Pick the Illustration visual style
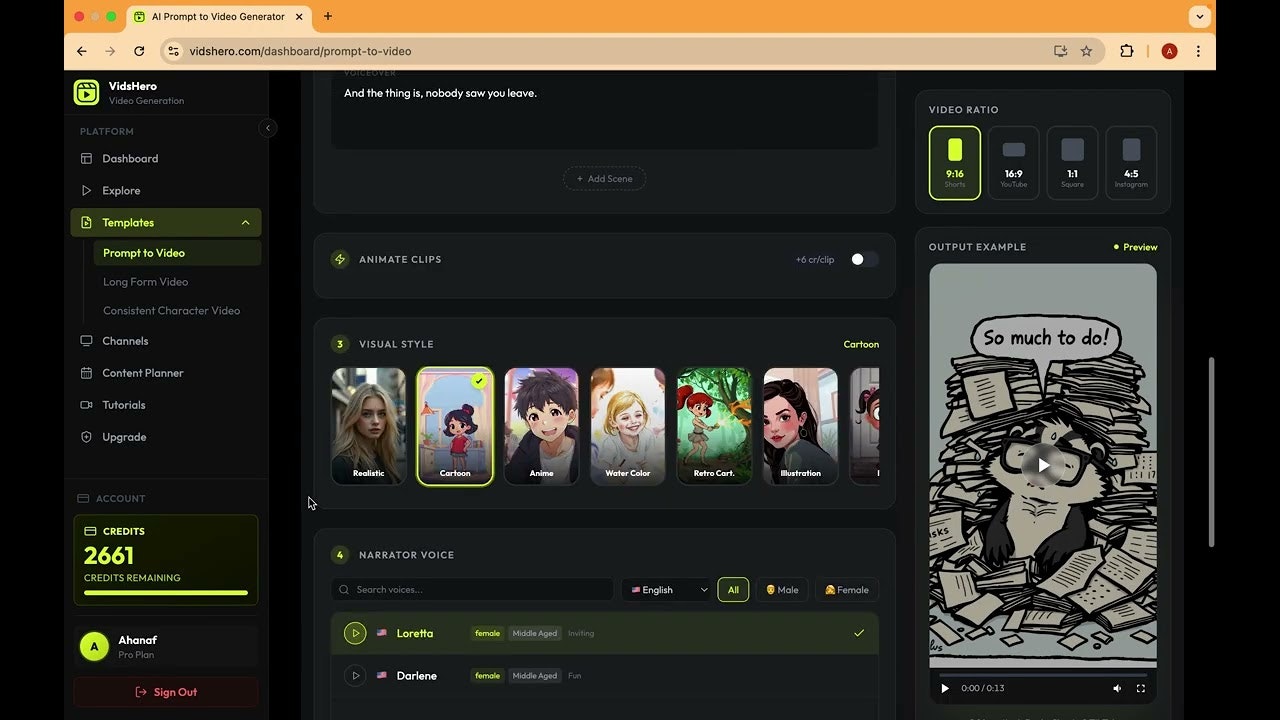 801,426
